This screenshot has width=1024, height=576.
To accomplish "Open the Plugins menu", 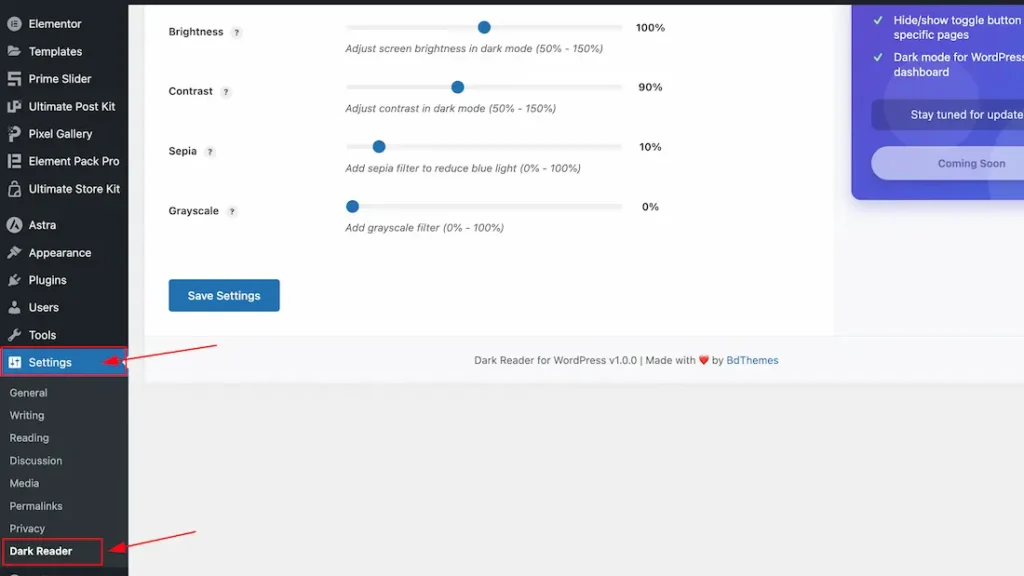I will pos(47,280).
